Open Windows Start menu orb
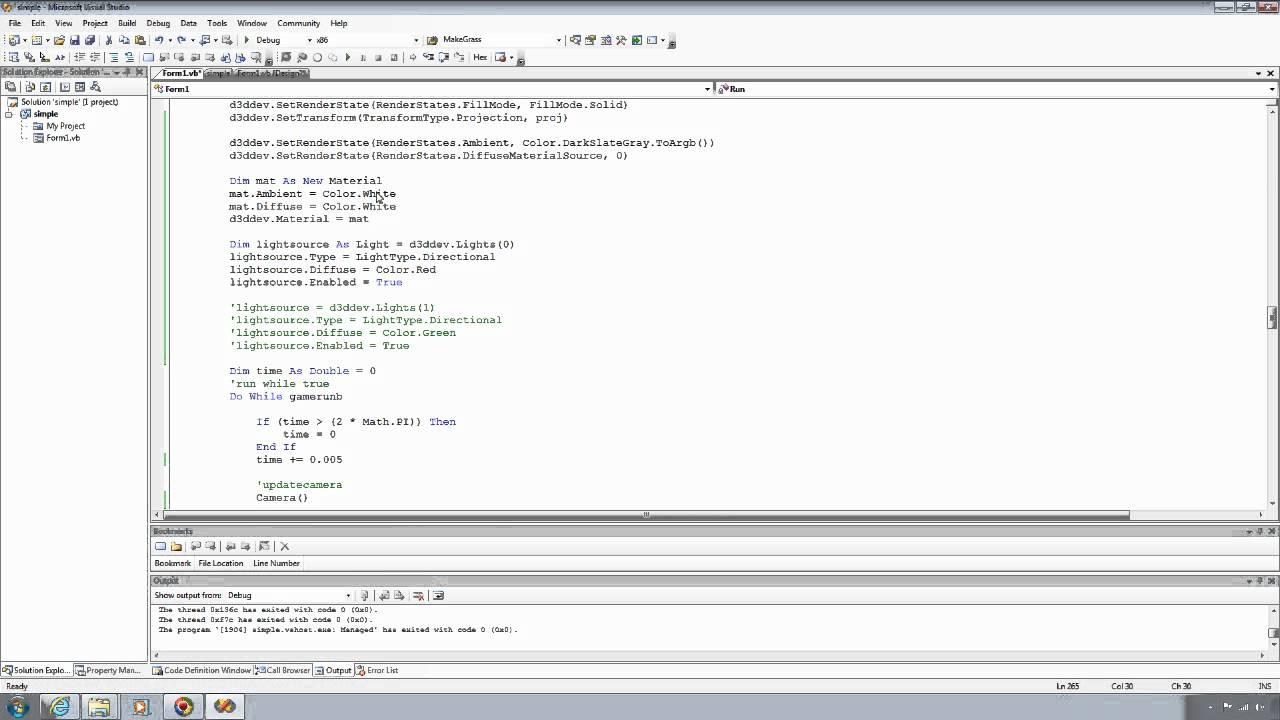Viewport: 1280px width, 720px height. [19, 707]
